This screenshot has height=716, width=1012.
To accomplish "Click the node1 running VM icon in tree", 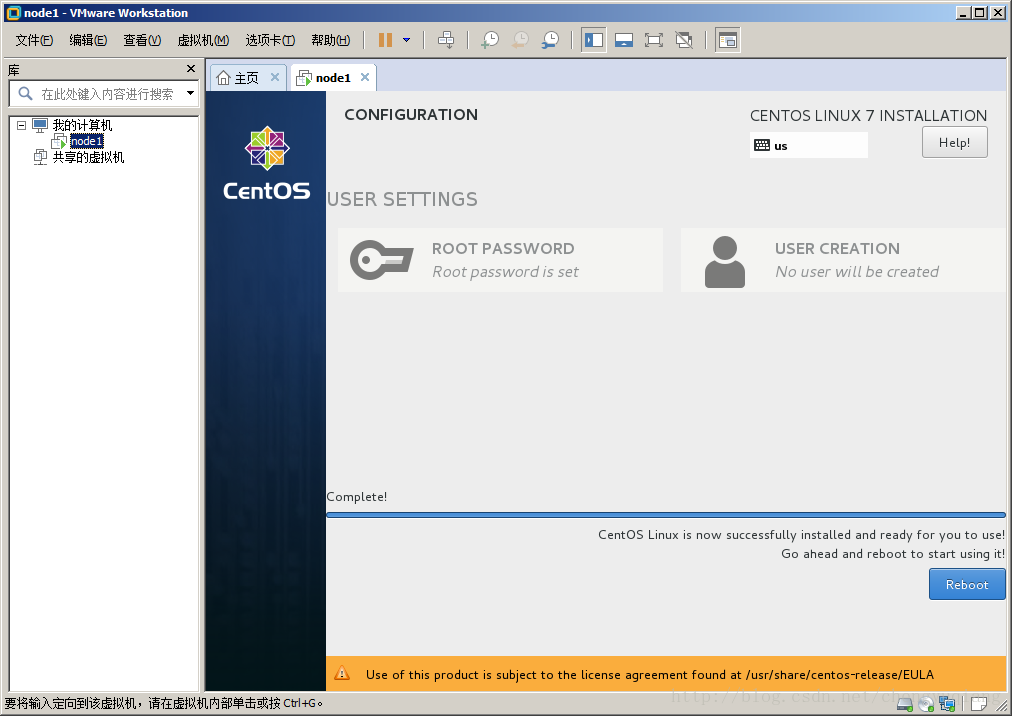I will tap(59, 141).
